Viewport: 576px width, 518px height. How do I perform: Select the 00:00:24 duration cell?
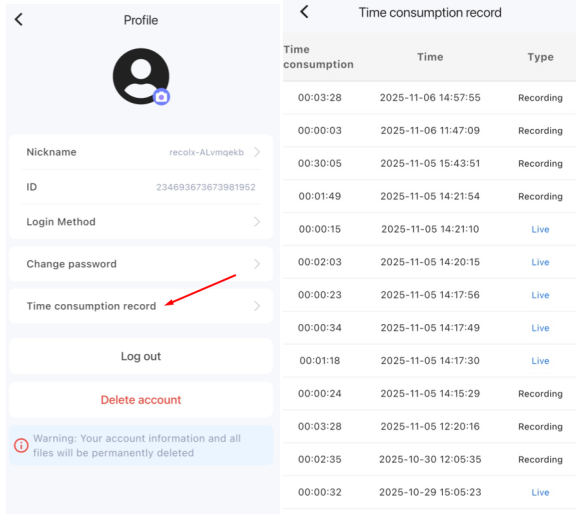[x=320, y=393]
